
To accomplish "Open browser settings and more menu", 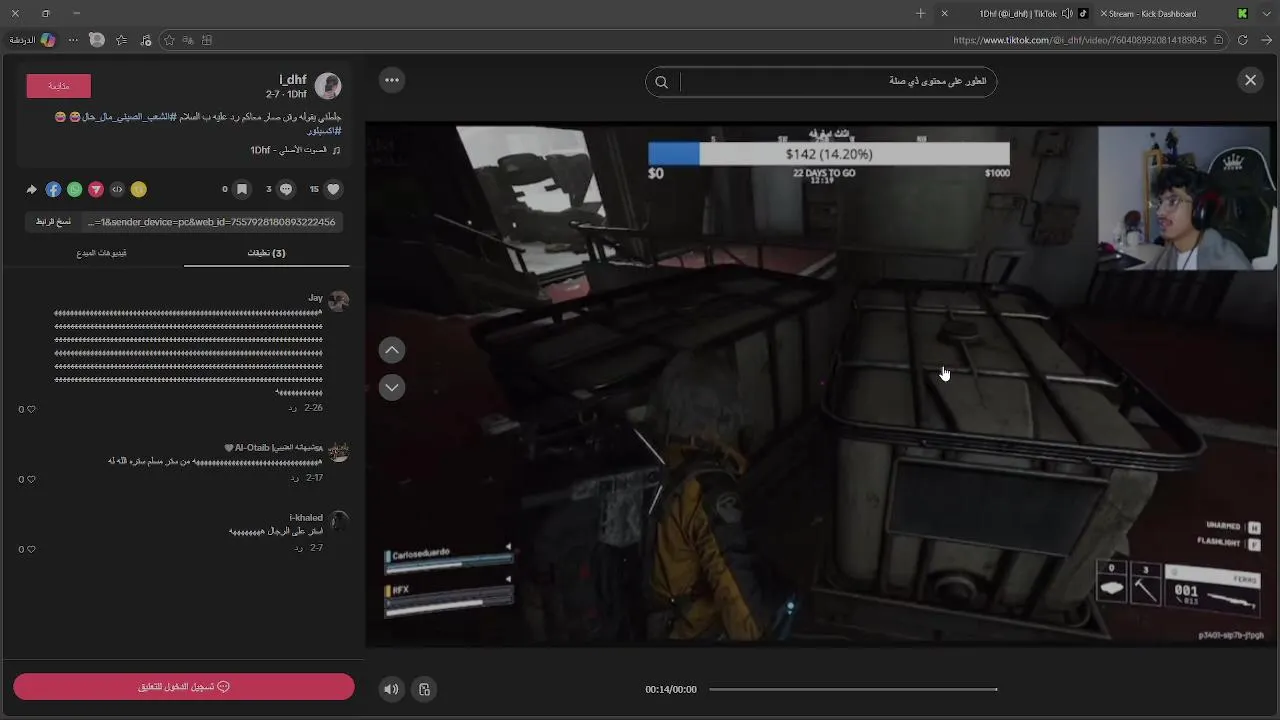I will (x=72, y=40).
